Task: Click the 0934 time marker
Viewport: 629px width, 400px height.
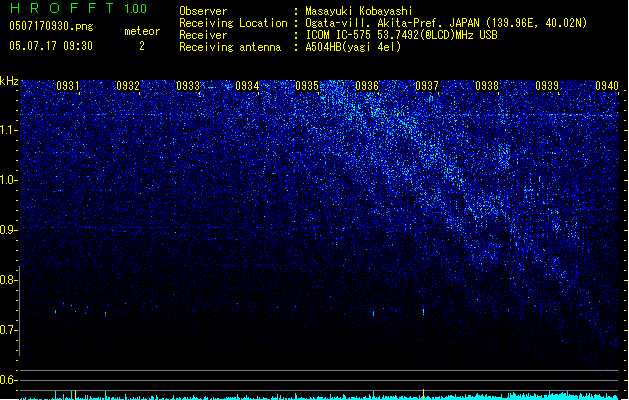Action: point(247,85)
